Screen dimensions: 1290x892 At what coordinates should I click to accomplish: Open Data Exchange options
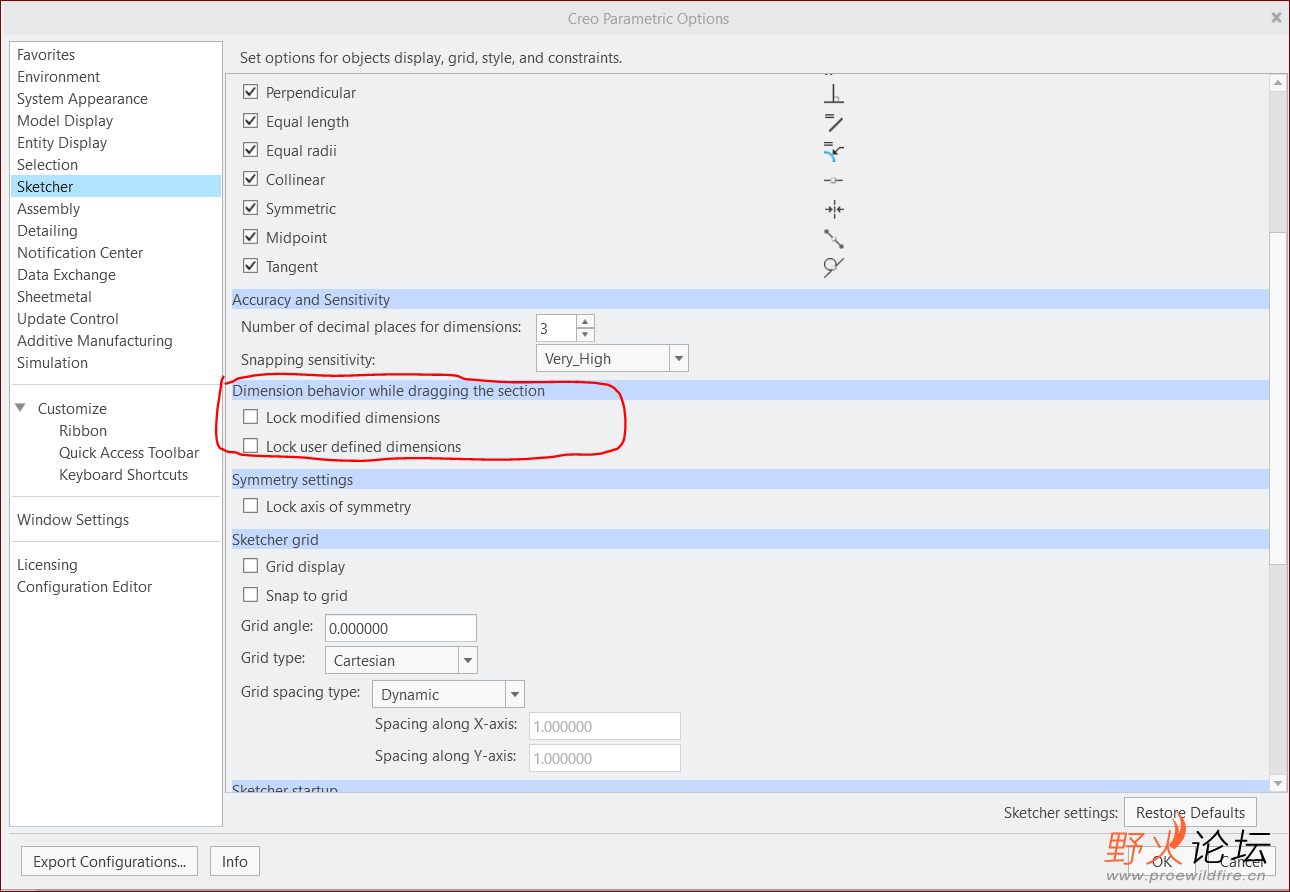point(66,275)
